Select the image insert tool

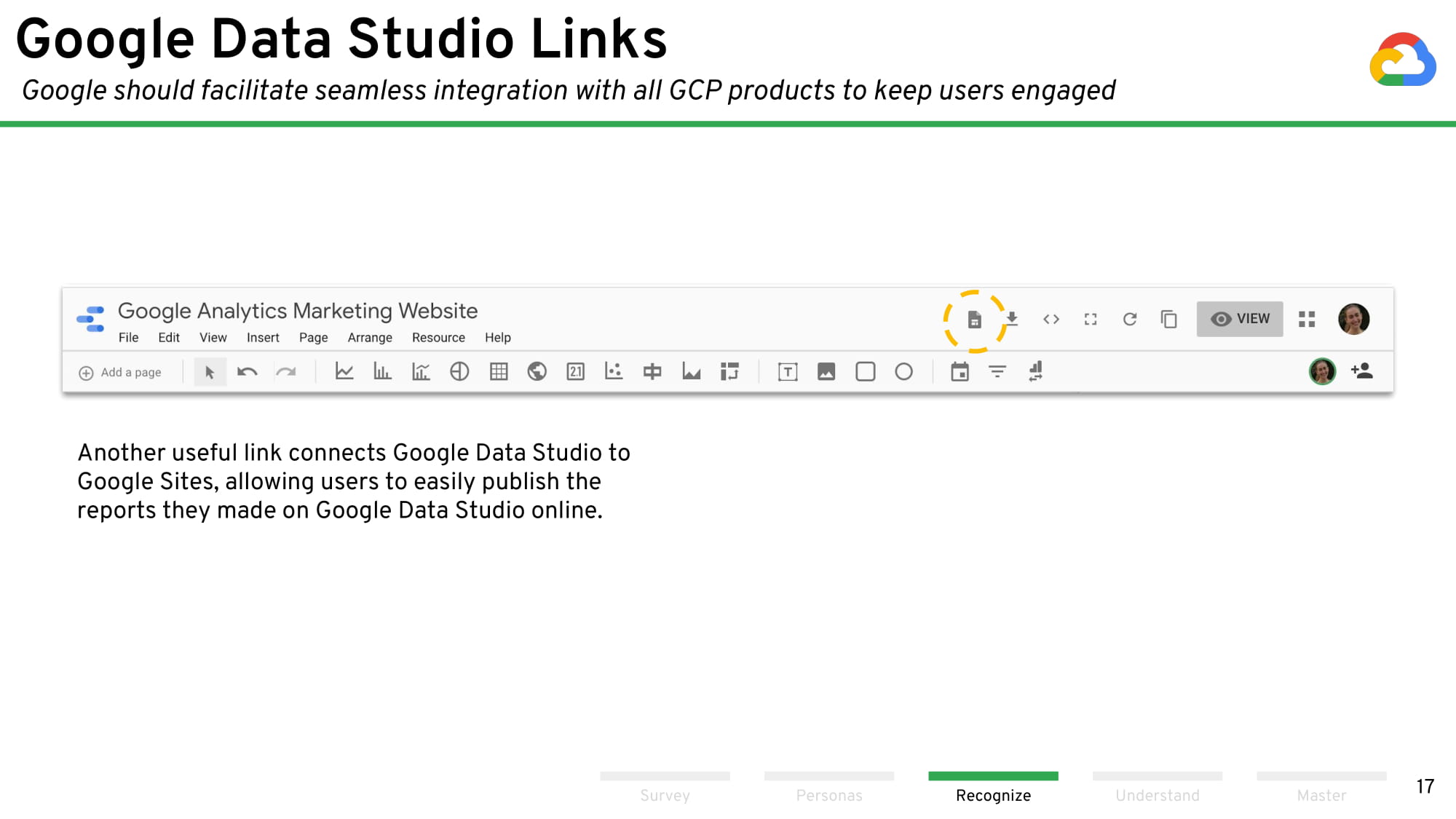826,372
